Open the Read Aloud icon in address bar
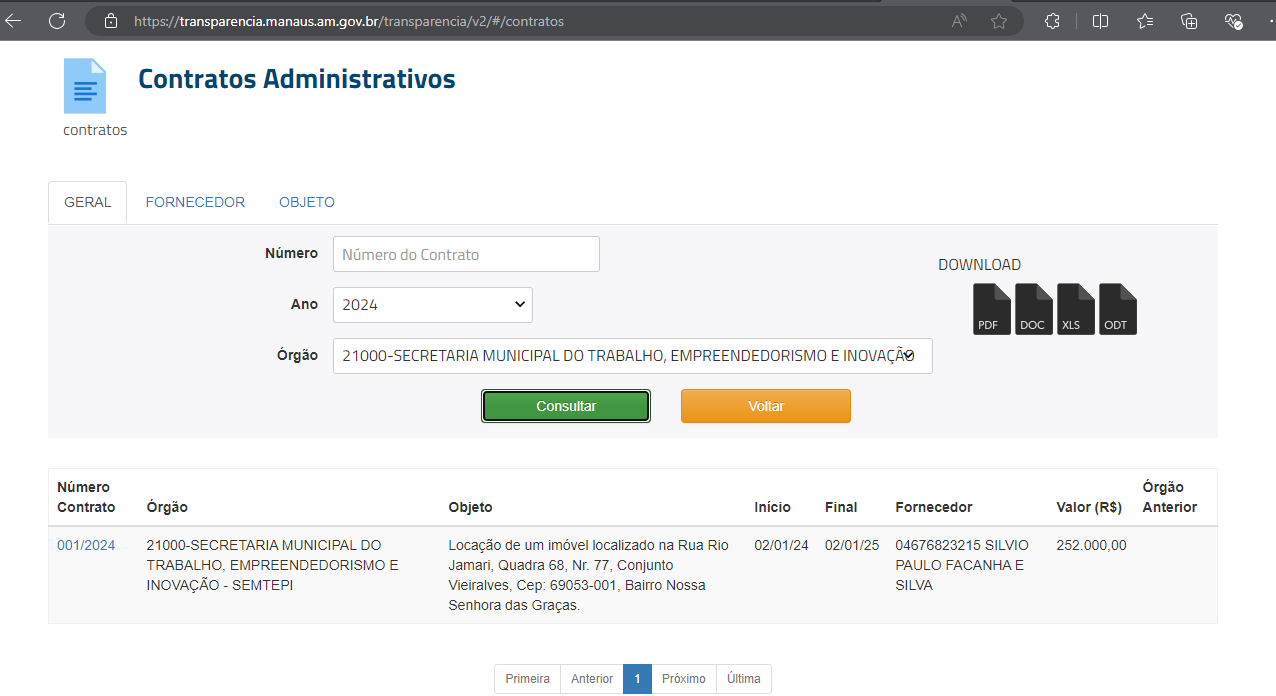 click(959, 21)
